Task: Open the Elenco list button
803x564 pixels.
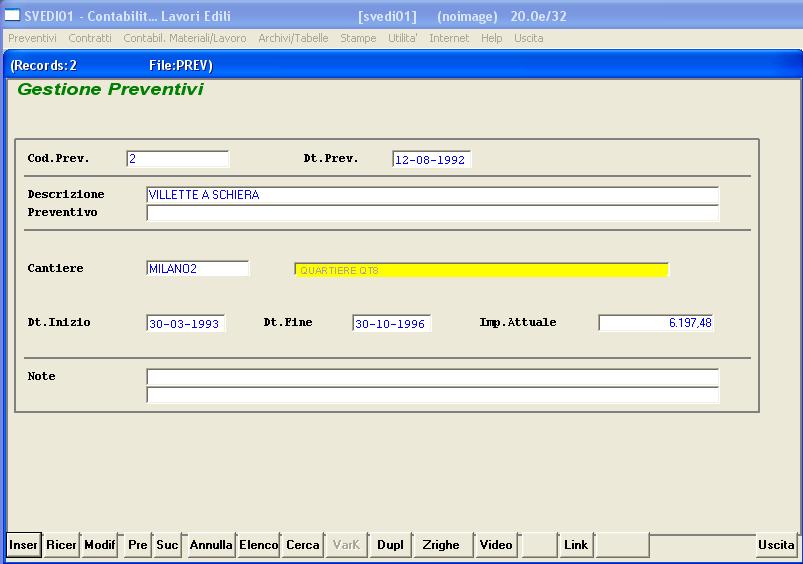Action: coord(259,545)
